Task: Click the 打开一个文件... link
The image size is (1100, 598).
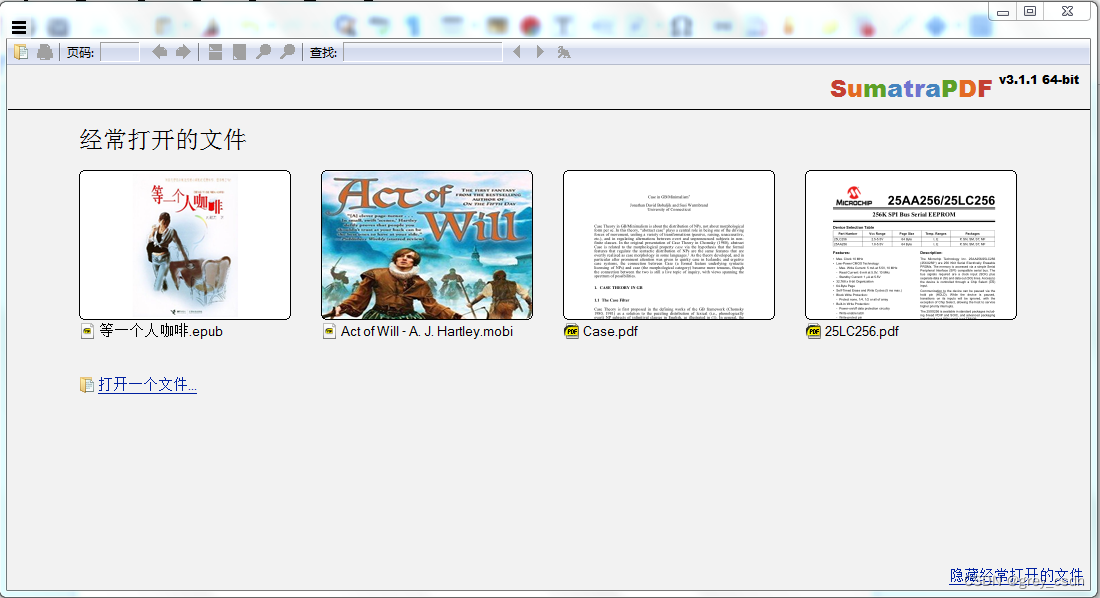Action: (x=147, y=385)
